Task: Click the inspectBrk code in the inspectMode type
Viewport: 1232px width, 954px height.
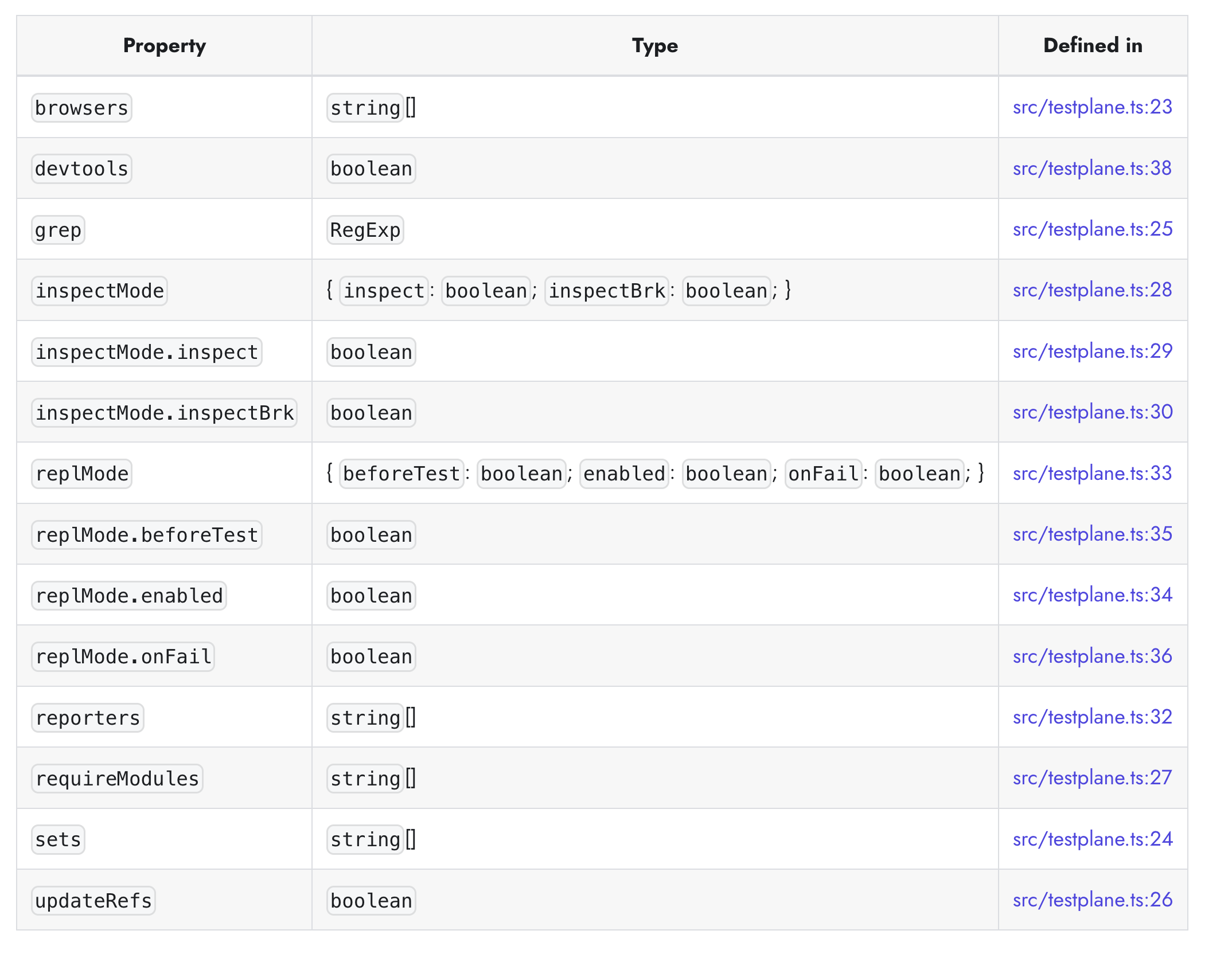Action: tap(607, 291)
